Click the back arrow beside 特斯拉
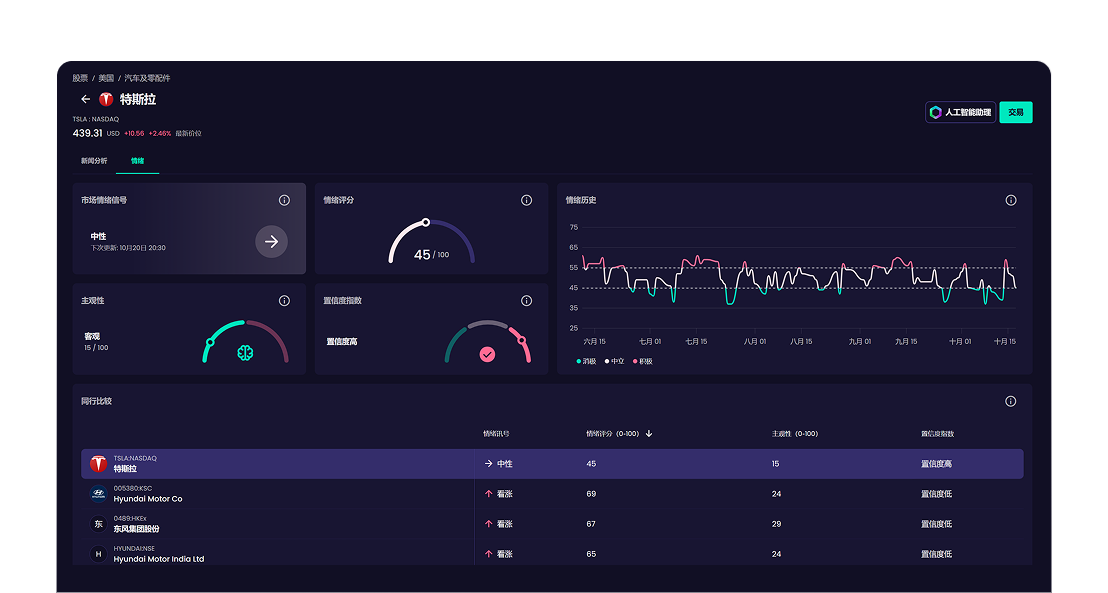Viewport: 1108px width, 593px height. 86,99
